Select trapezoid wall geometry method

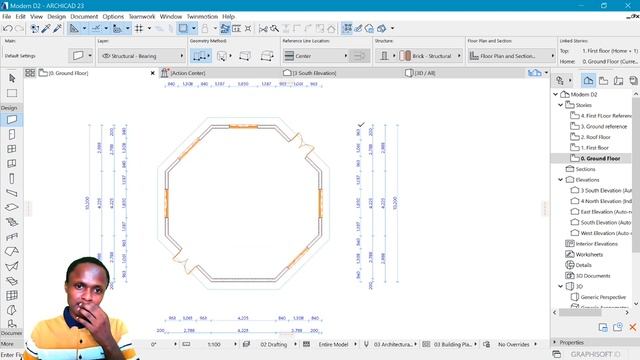(x=222, y=56)
